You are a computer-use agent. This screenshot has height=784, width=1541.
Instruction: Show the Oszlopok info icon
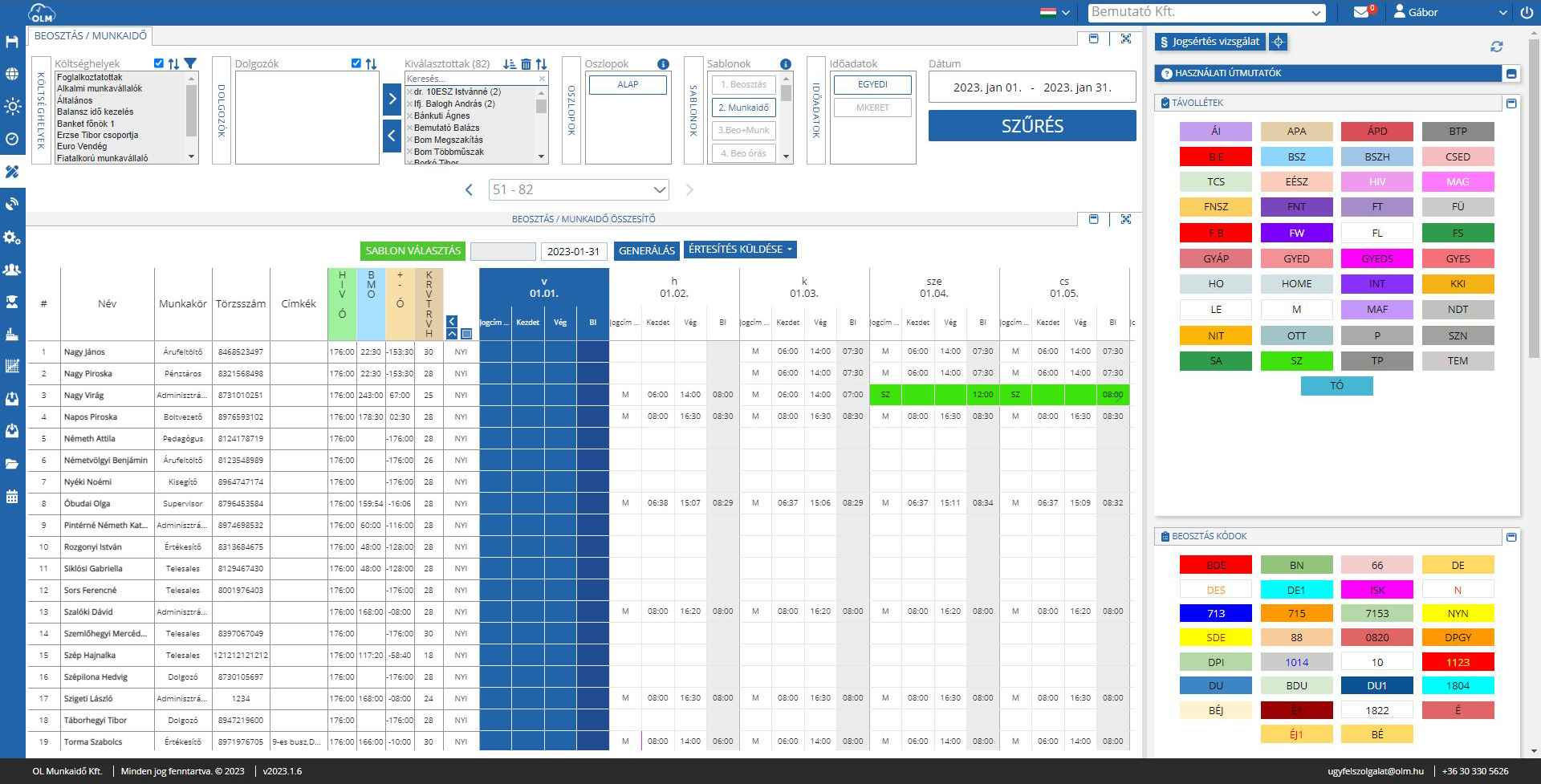(663, 64)
